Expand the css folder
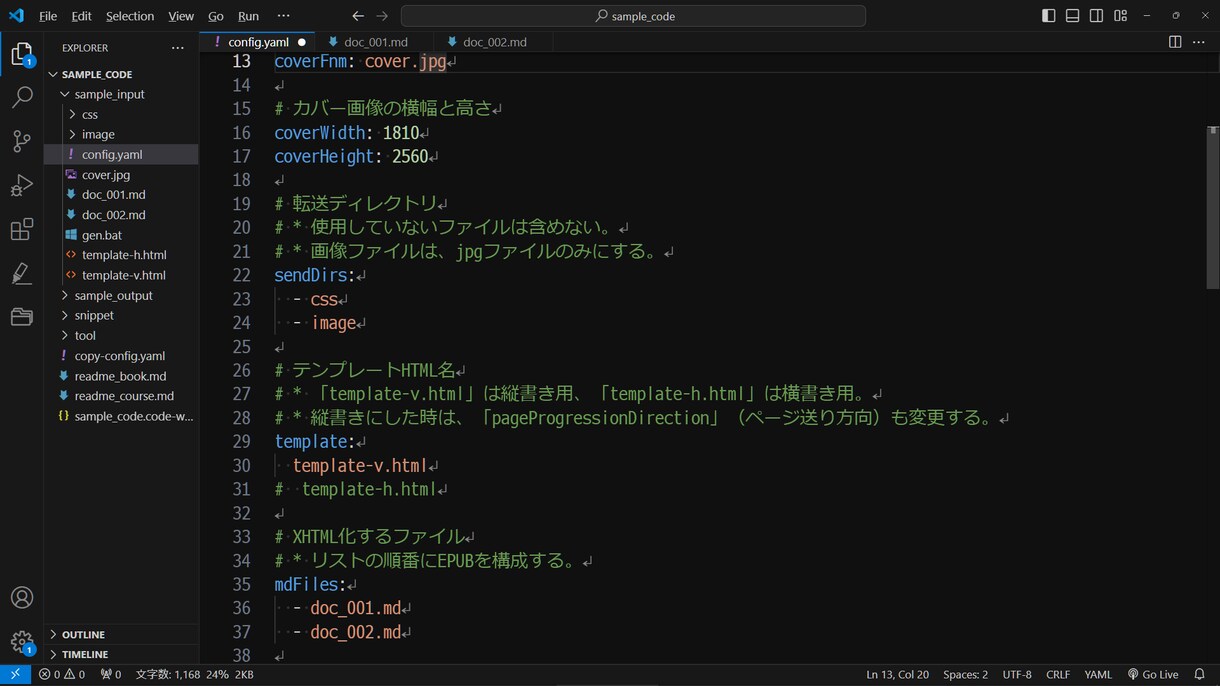This screenshot has height=686, width=1220. [121, 114]
